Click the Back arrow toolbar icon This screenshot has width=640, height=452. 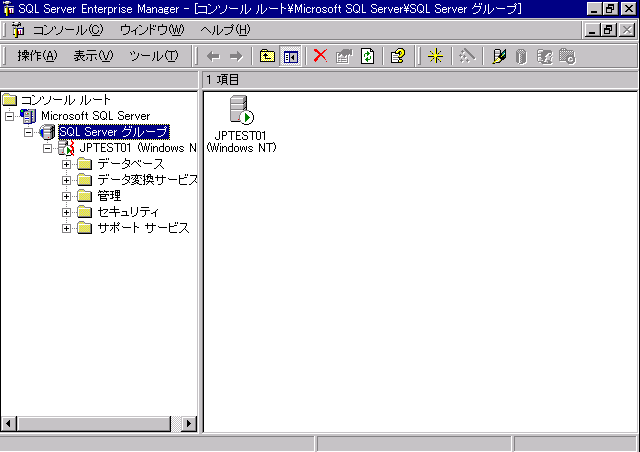coord(213,56)
